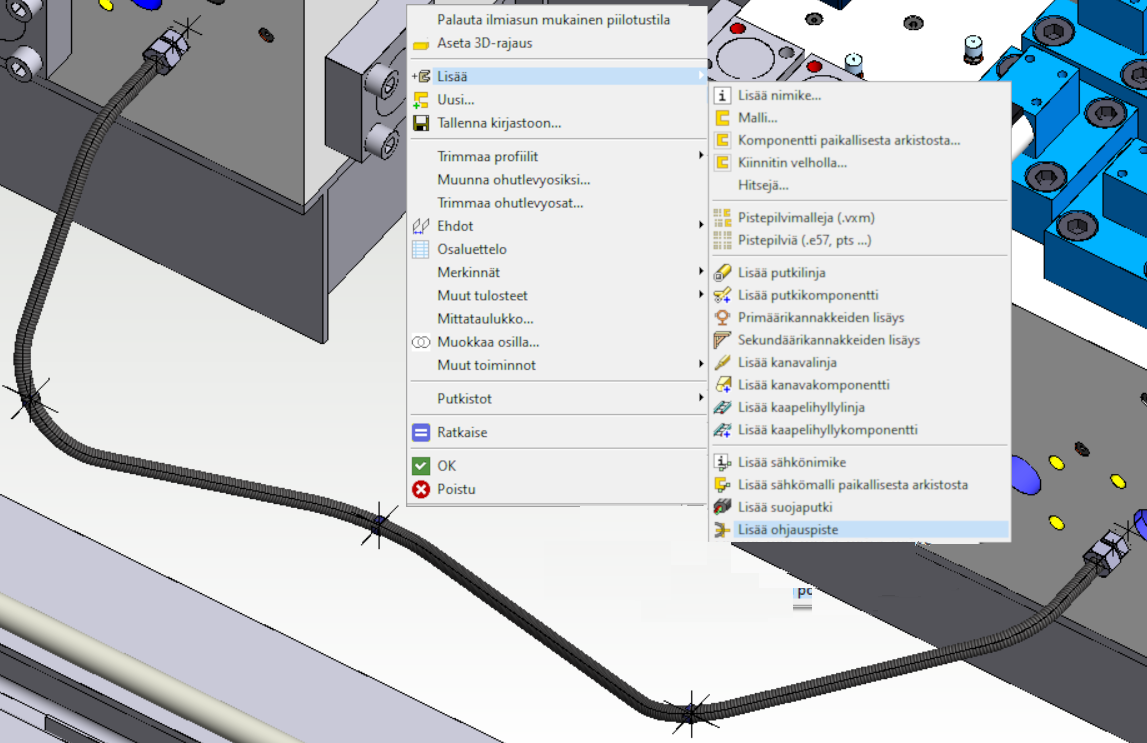Click the Tallenna kirjastoon disk icon
This screenshot has height=743, width=1147.
pos(421,123)
